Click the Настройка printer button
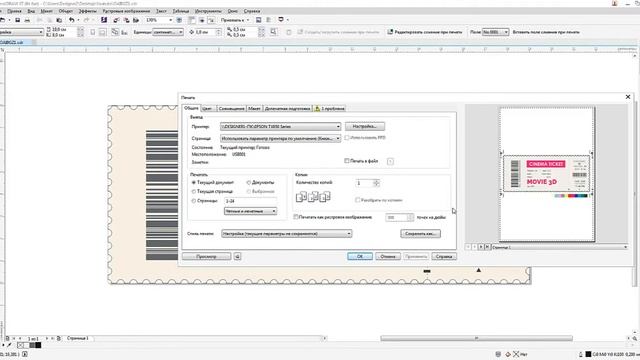This screenshot has height=360, width=640. 364,127
